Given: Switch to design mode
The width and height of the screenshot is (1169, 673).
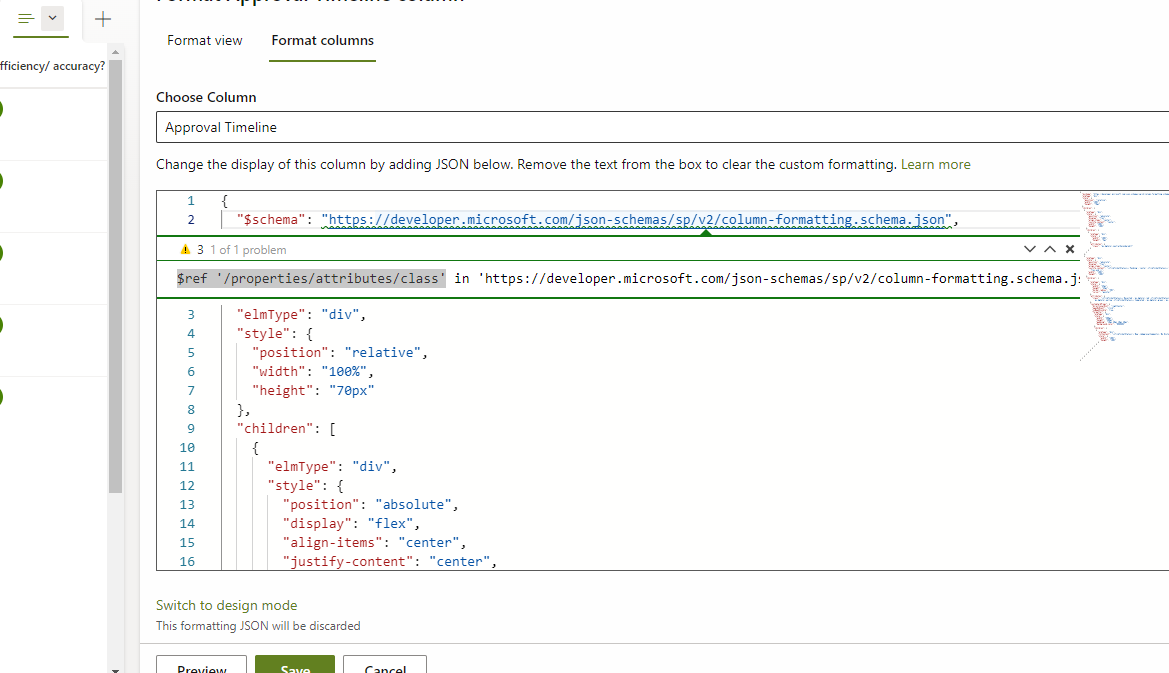Looking at the screenshot, I should click(227, 605).
